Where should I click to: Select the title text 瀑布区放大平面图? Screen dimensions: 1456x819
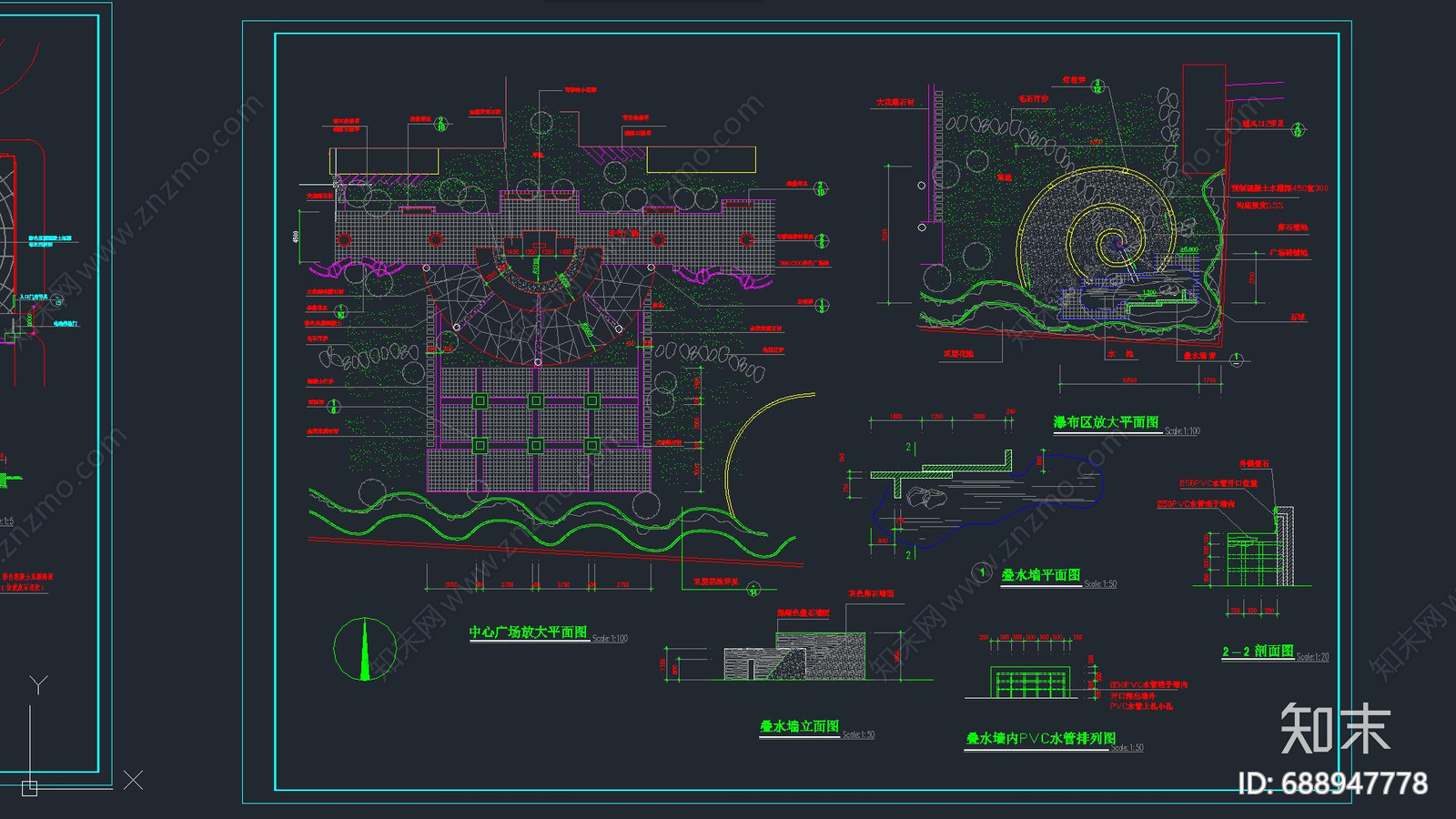[1106, 422]
